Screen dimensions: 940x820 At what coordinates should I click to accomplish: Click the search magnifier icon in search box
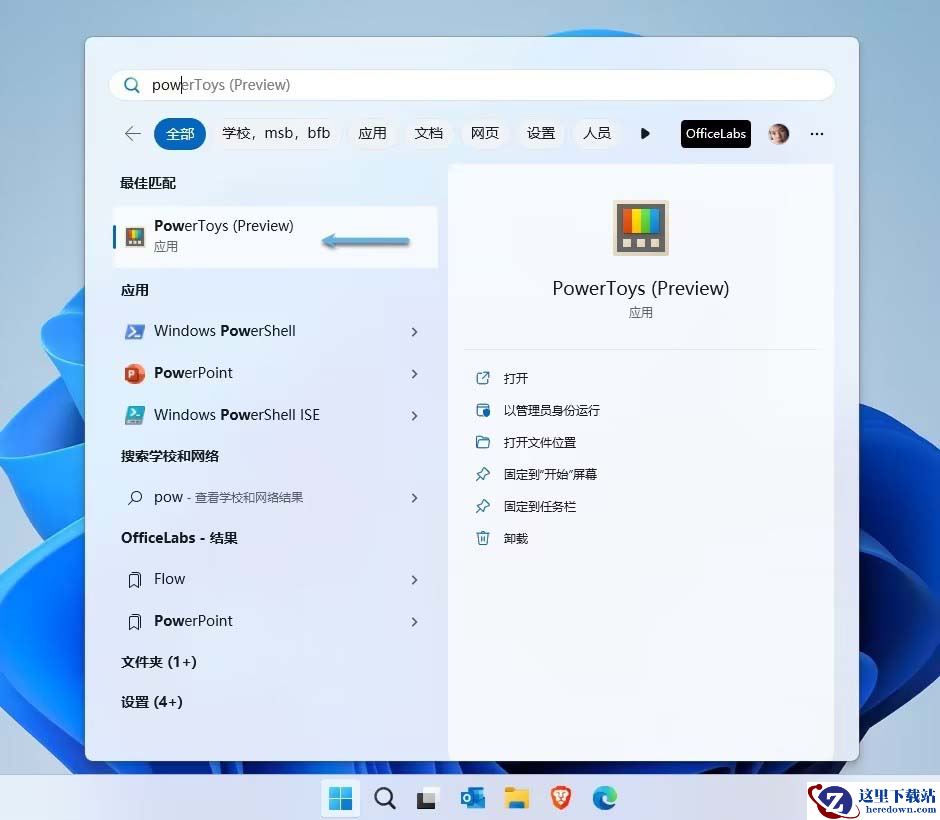tap(131, 85)
